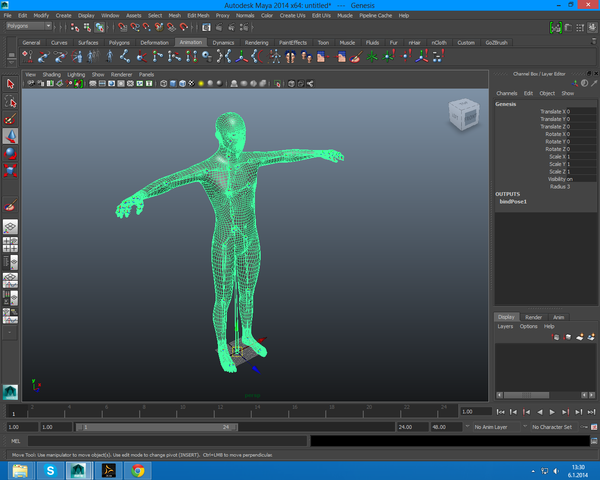The height and width of the screenshot is (480, 600).
Task: Activate the Rotate tool sphere icon
Action: coord(10,153)
